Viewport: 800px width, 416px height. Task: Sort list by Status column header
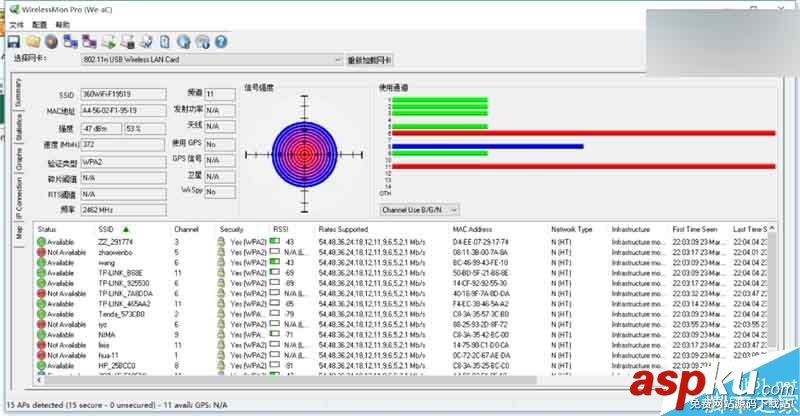point(47,229)
